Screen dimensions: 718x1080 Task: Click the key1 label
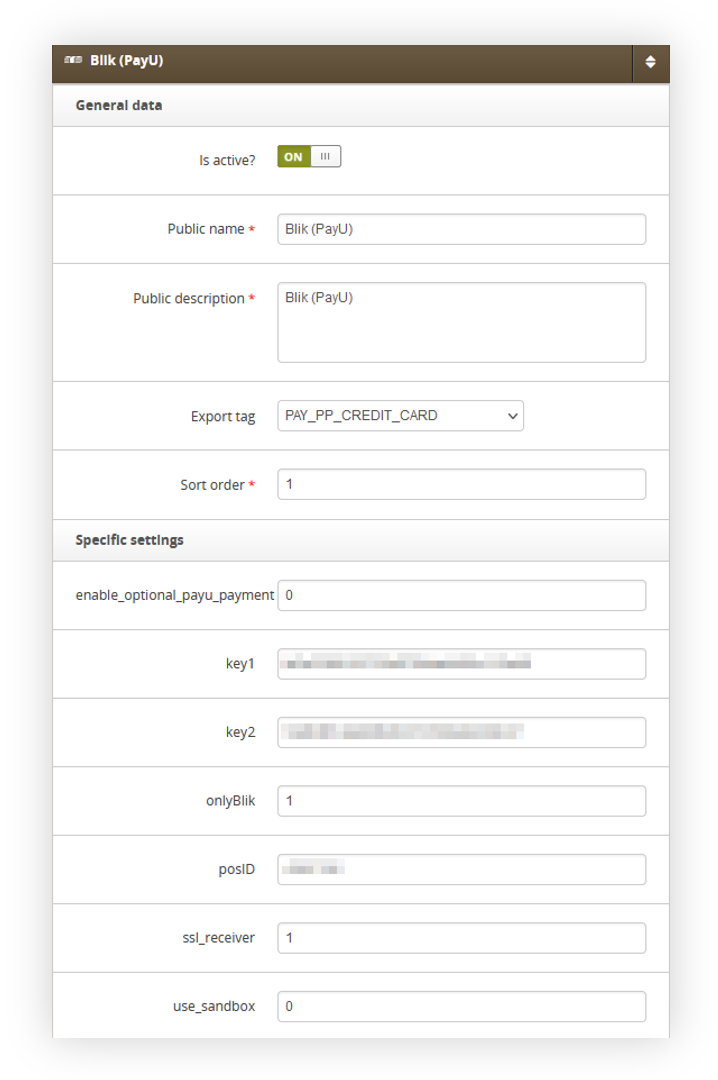click(240, 663)
